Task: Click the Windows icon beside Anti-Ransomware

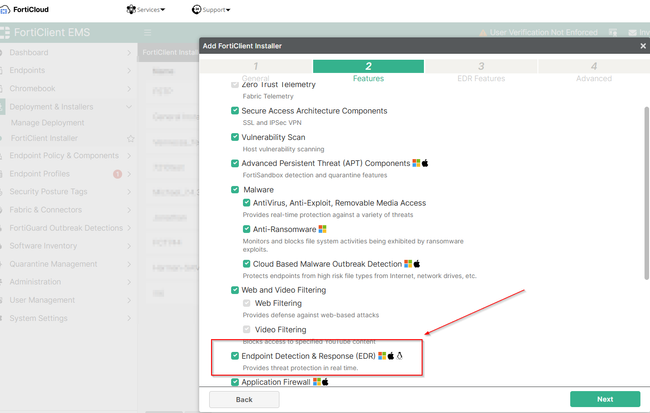Action: 322,229
